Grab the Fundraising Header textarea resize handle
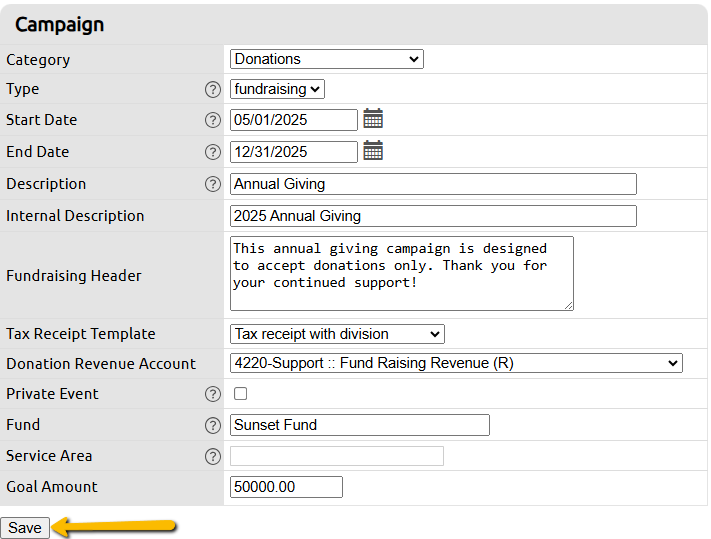Image resolution: width=711 pixels, height=539 pixels. [x=569, y=306]
